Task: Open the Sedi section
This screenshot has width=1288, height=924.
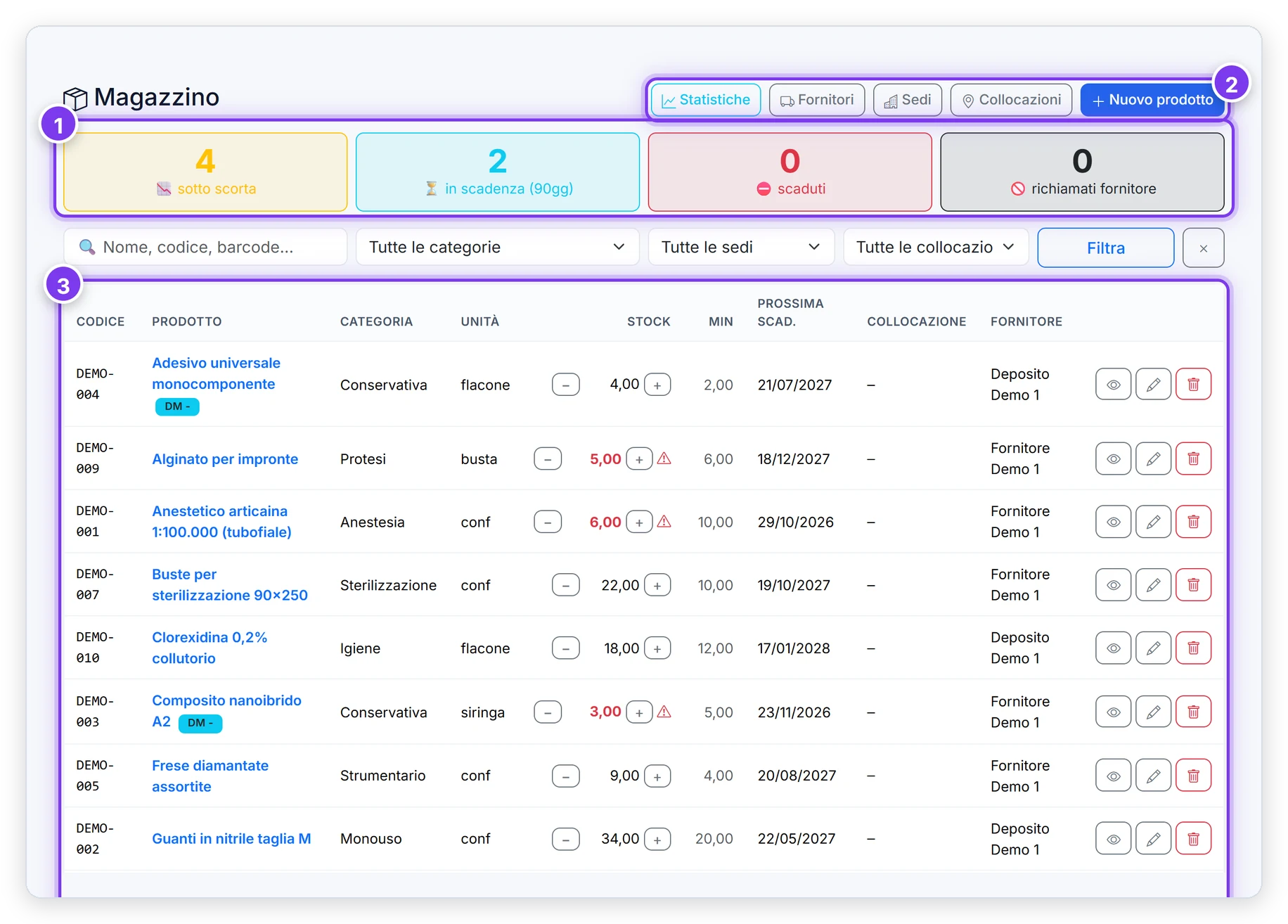Action: pyautogui.click(x=907, y=100)
